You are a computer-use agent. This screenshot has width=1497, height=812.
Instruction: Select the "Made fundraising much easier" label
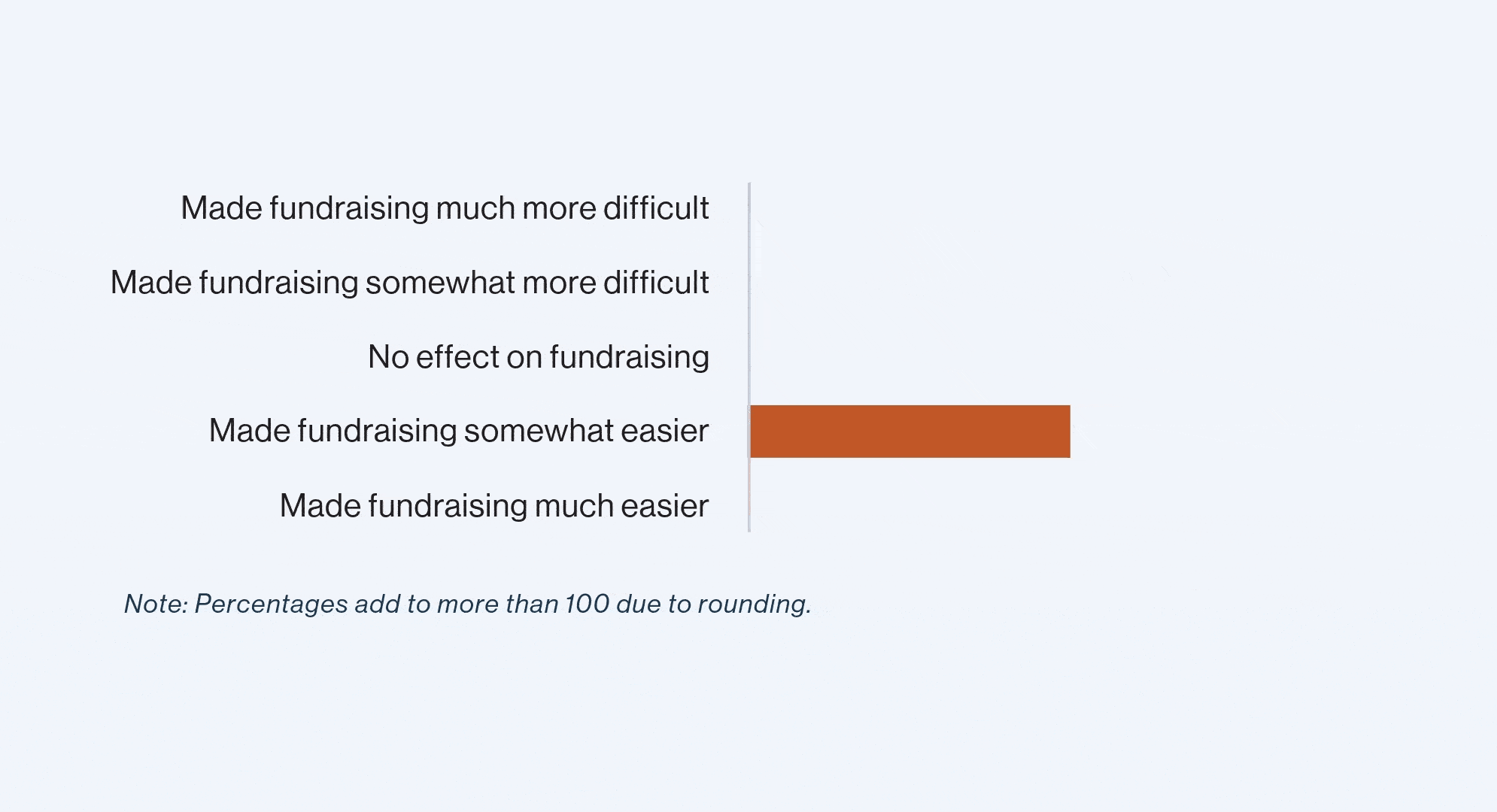tap(493, 505)
